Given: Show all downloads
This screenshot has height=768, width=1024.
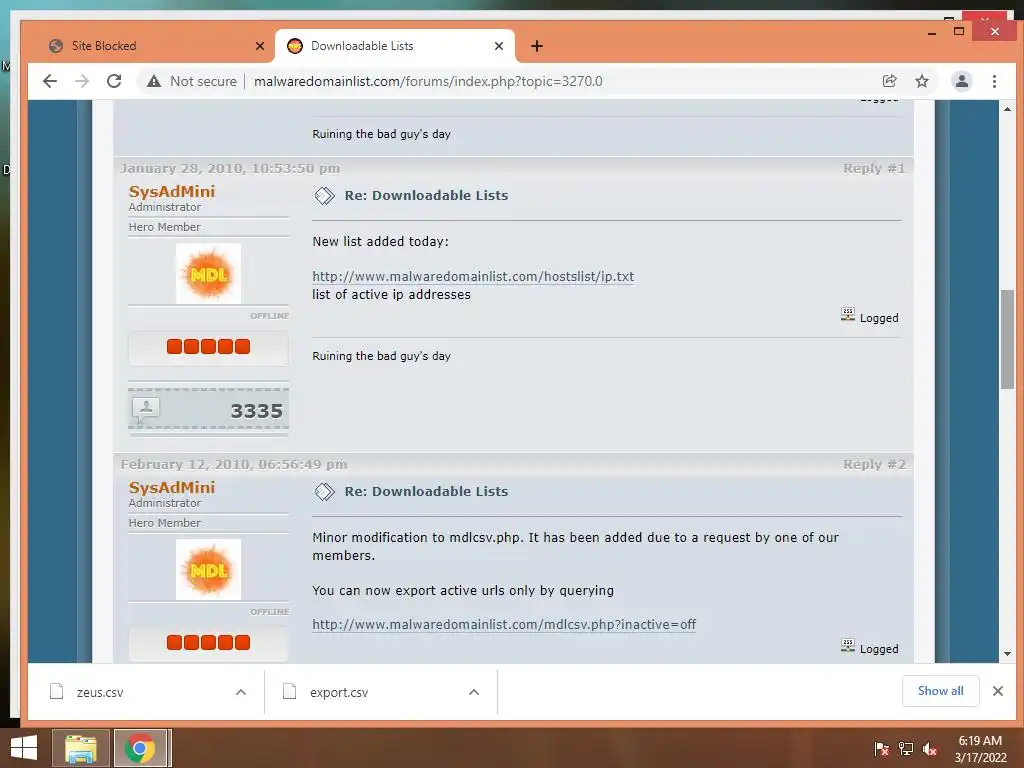Looking at the screenshot, I should 940,691.
